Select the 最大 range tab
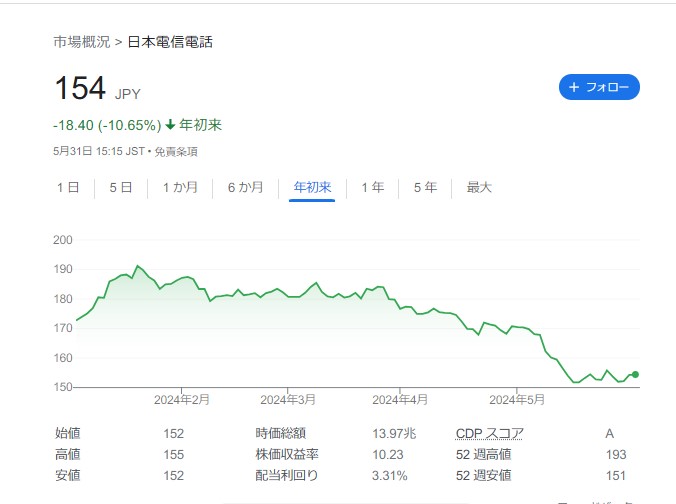 pyautogui.click(x=479, y=188)
